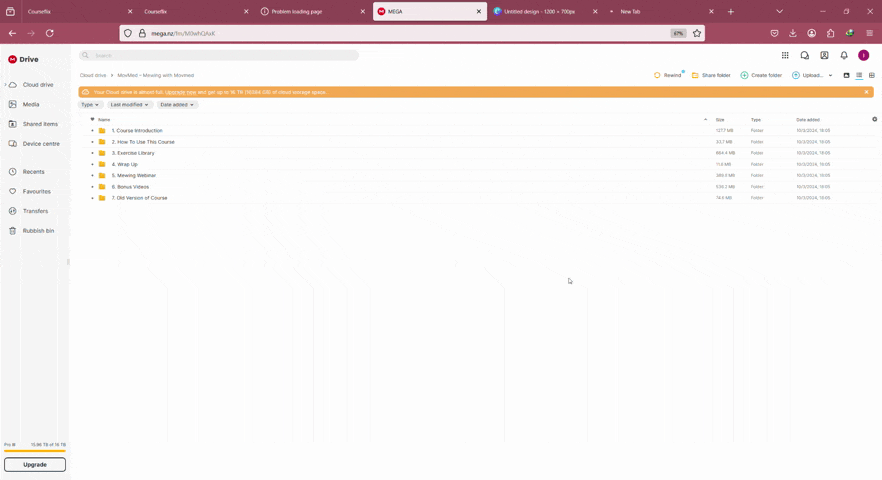Open Cloud drive in the sidebar
The image size is (882, 480).
38,85
